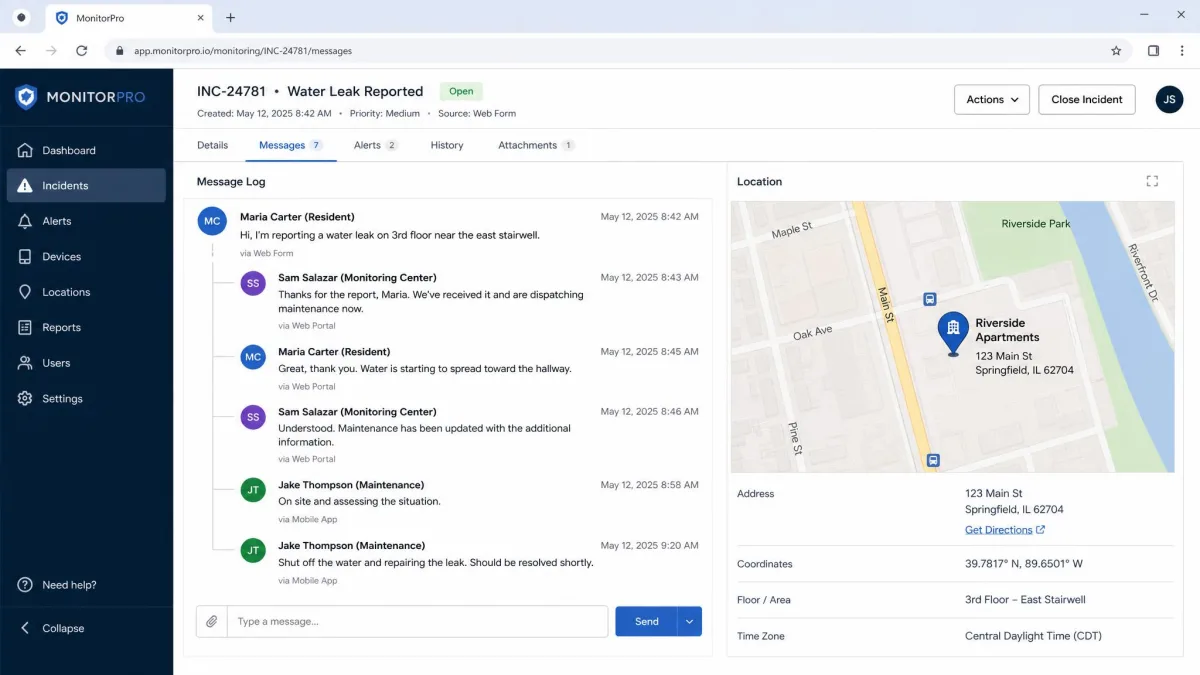Expand the map to fullscreen
The image size is (1200, 675).
tap(1152, 181)
